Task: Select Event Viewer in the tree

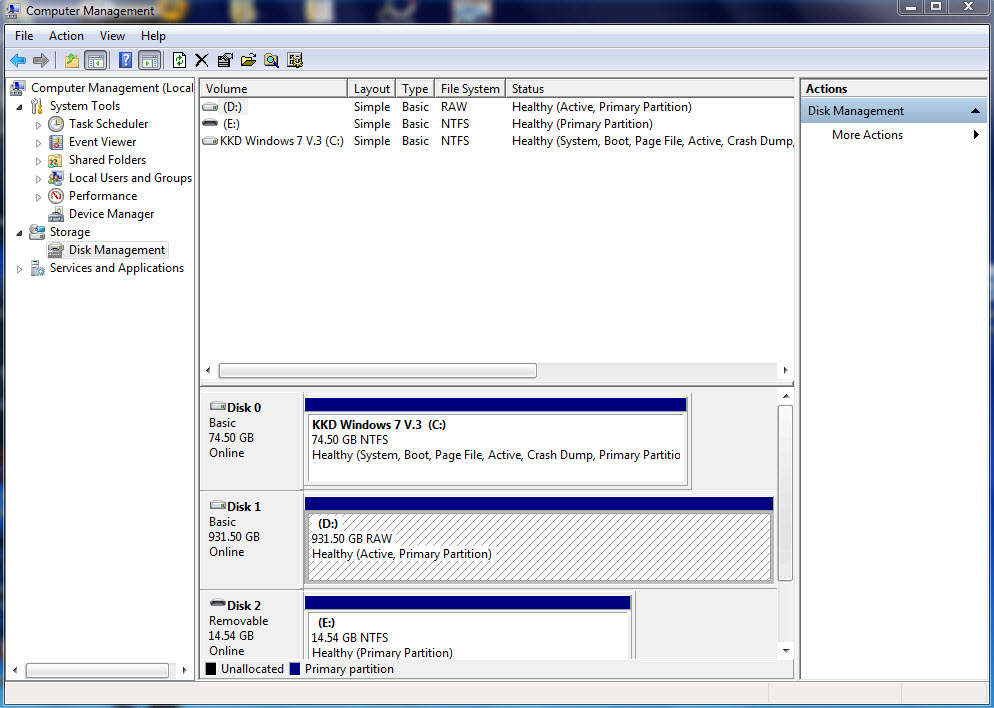Action: pyautogui.click(x=103, y=142)
